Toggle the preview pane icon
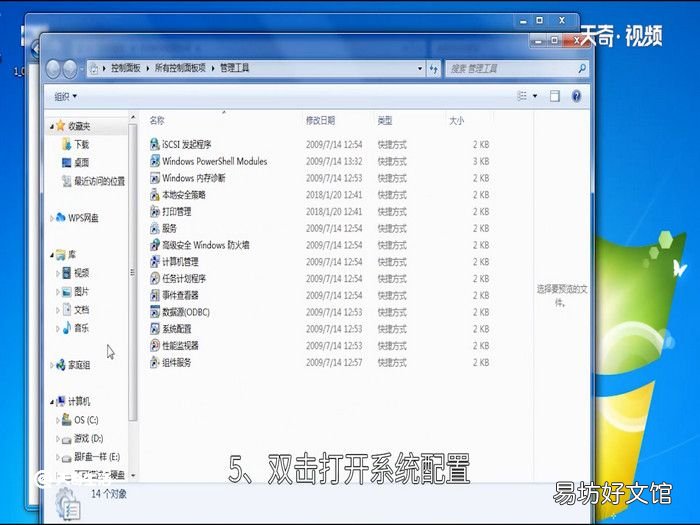 (x=554, y=96)
